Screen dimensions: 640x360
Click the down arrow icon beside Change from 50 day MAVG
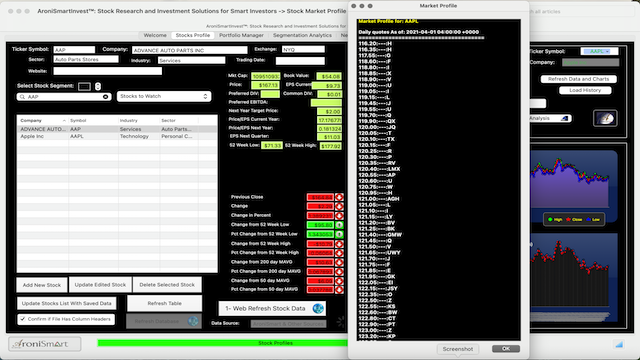339,281
